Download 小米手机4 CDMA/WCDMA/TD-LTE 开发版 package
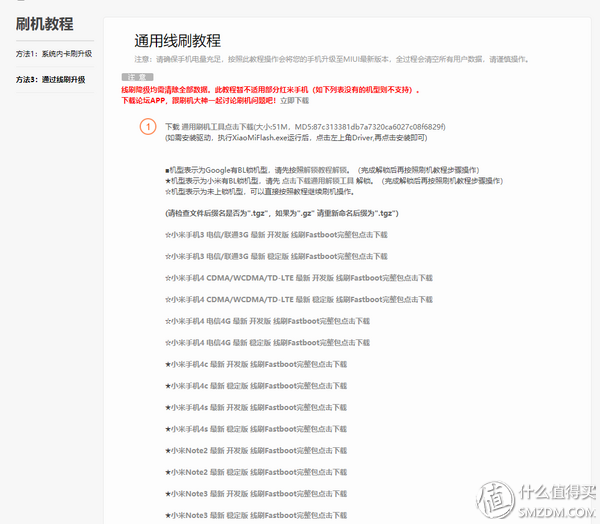 [x=299, y=278]
